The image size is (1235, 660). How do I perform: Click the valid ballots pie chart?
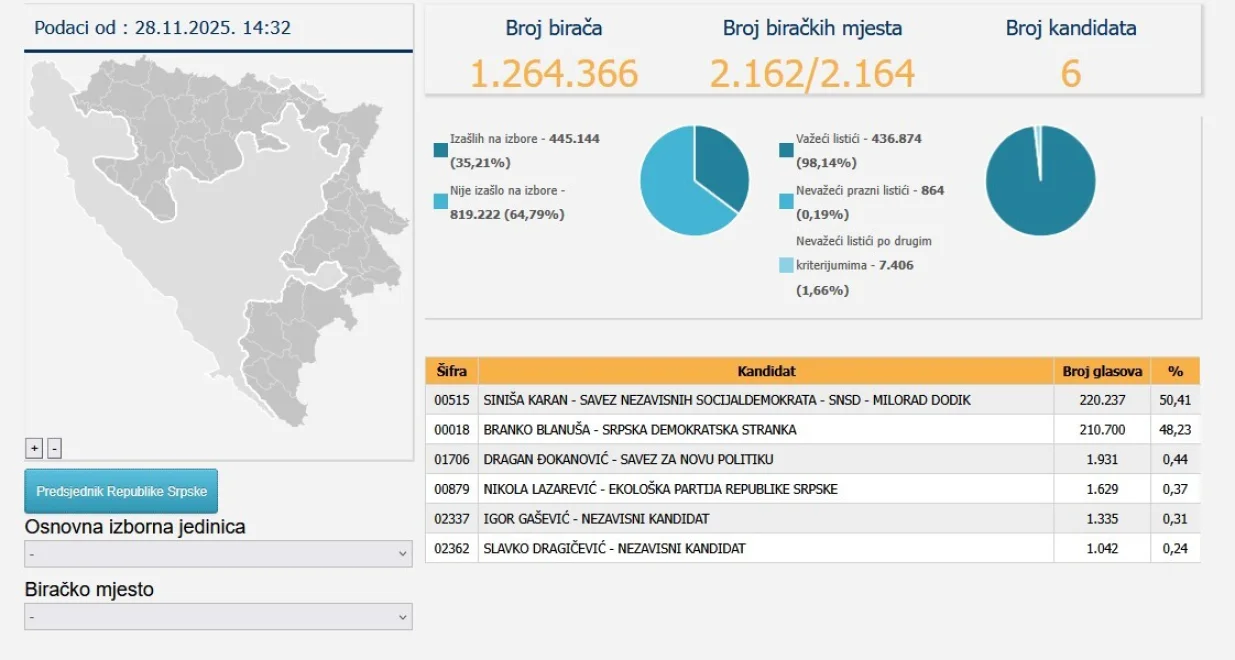pos(1040,181)
